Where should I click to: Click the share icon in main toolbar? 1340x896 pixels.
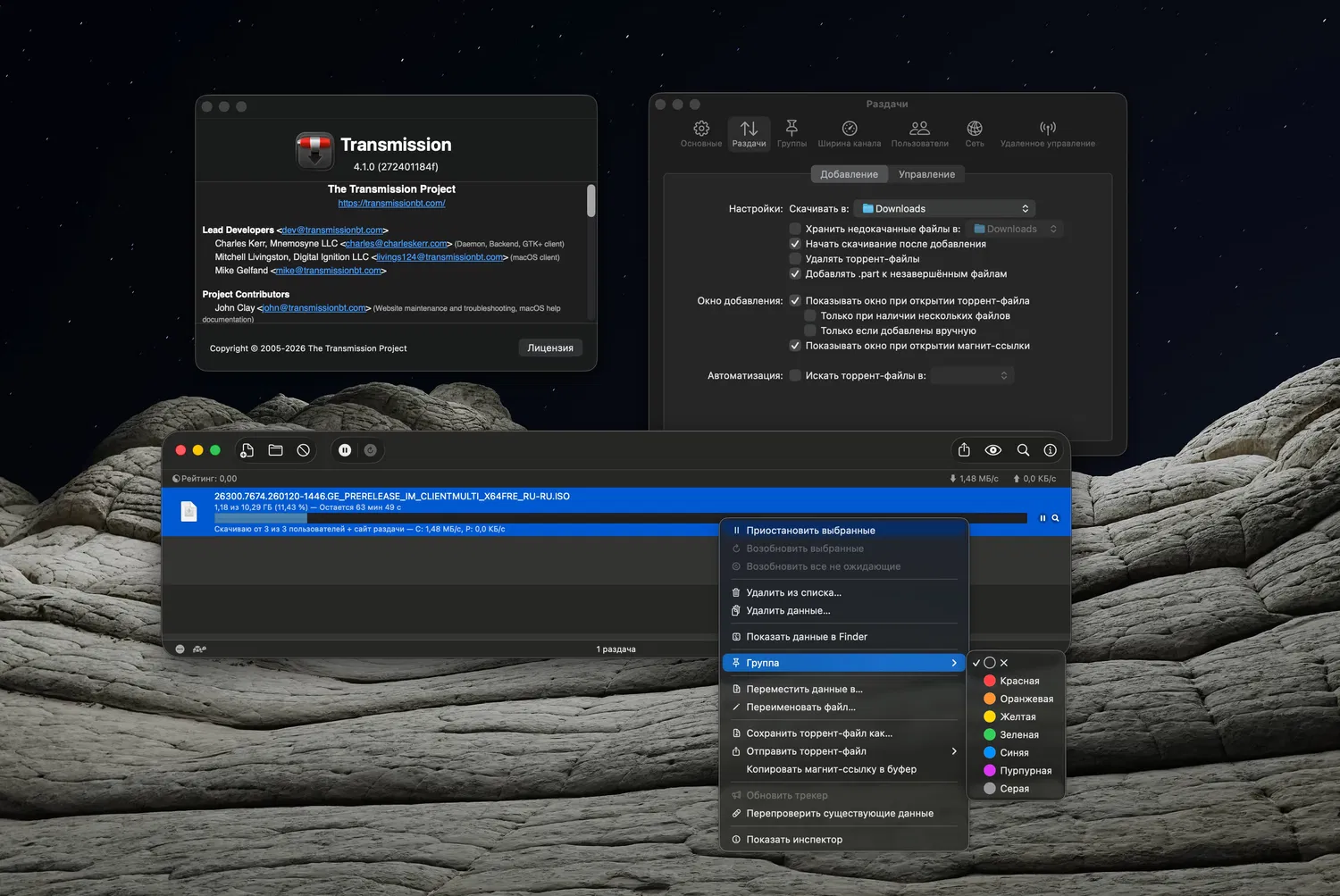pos(964,450)
